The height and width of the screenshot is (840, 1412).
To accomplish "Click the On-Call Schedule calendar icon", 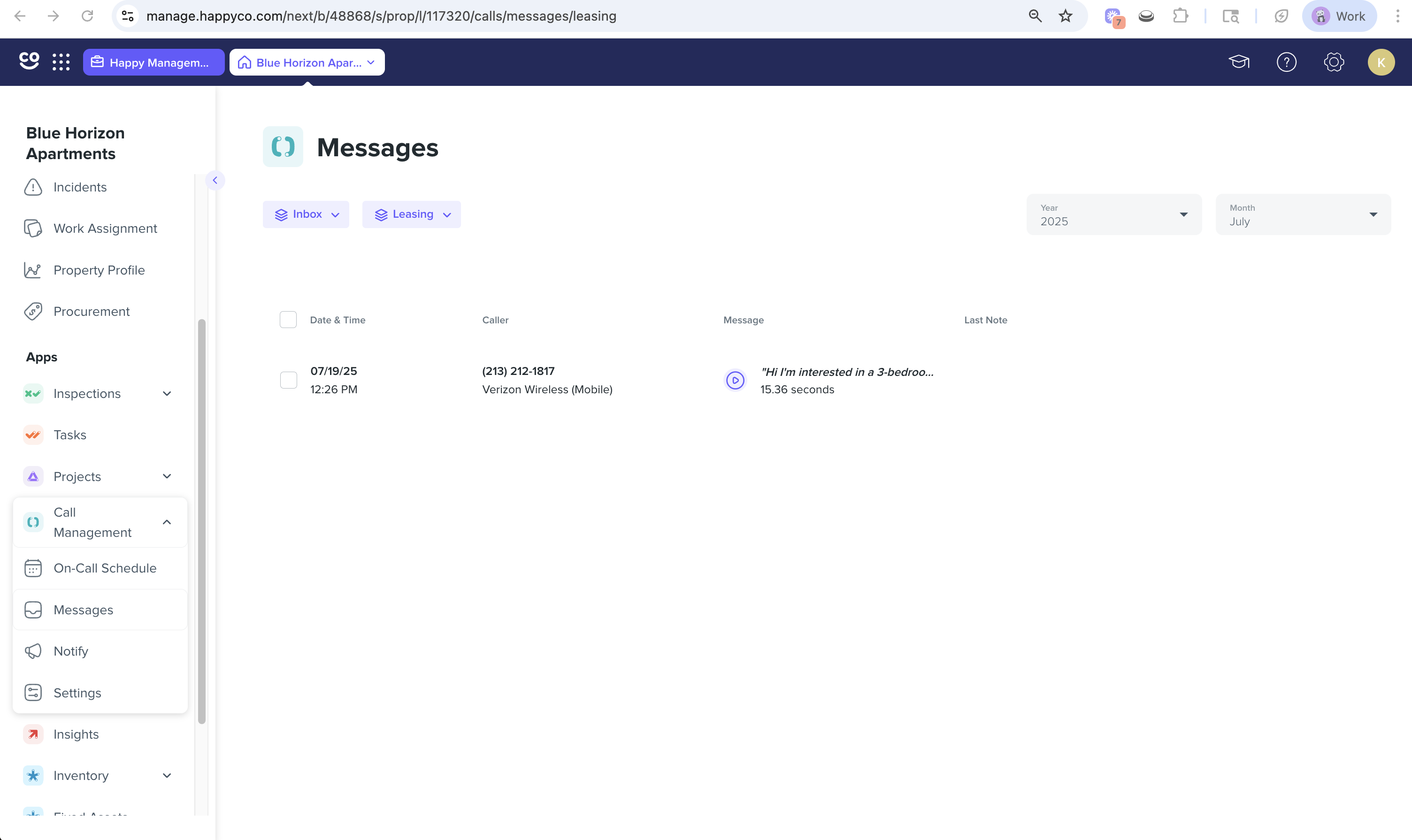I will coord(33,568).
